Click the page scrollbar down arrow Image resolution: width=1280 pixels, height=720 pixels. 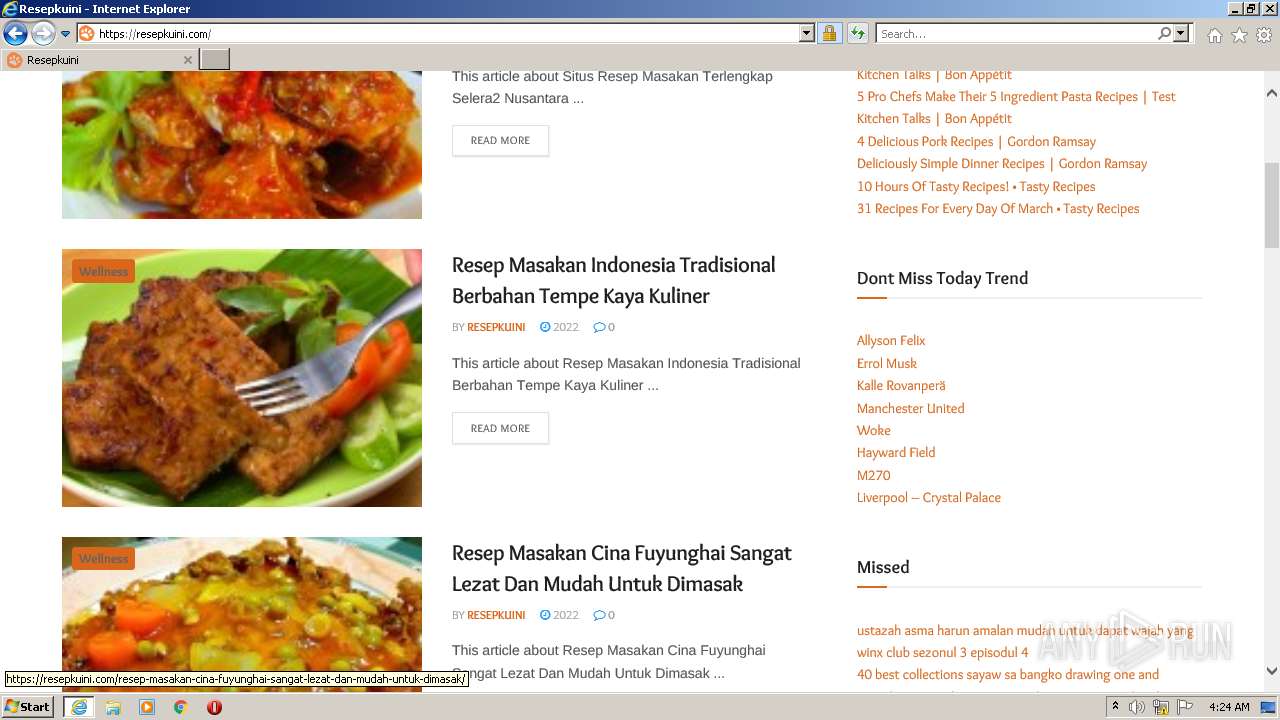click(x=1272, y=672)
